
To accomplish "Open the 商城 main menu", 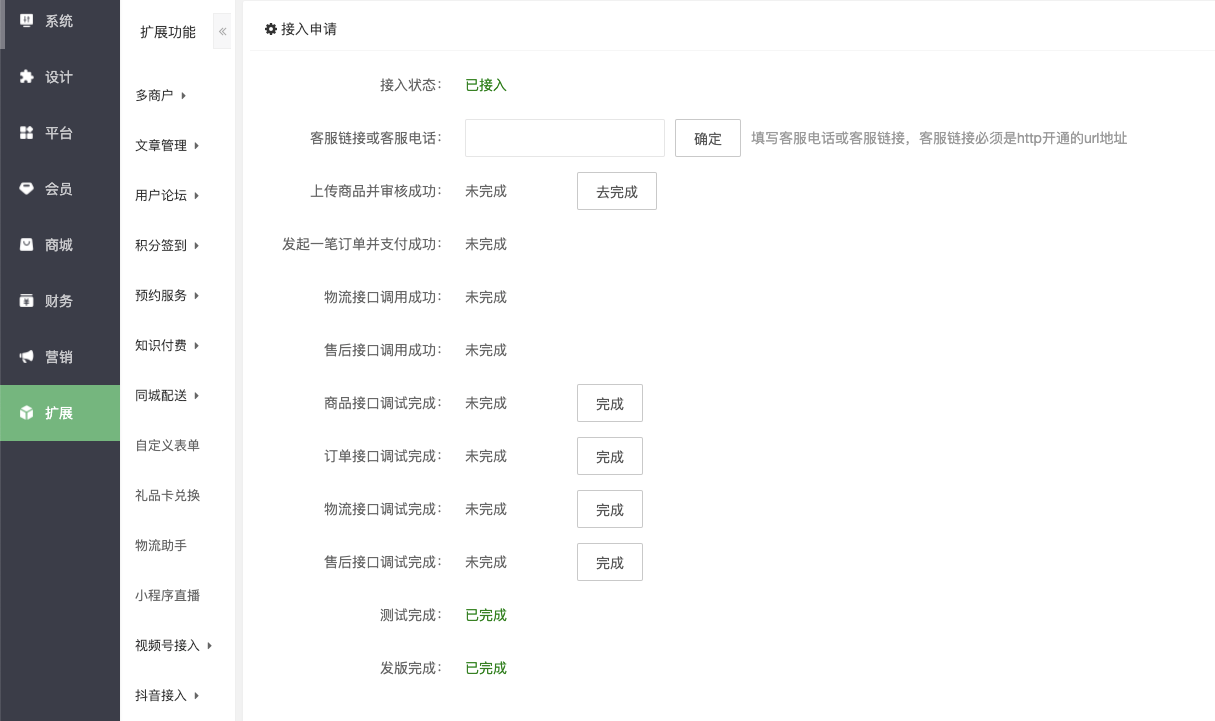I will (60, 245).
